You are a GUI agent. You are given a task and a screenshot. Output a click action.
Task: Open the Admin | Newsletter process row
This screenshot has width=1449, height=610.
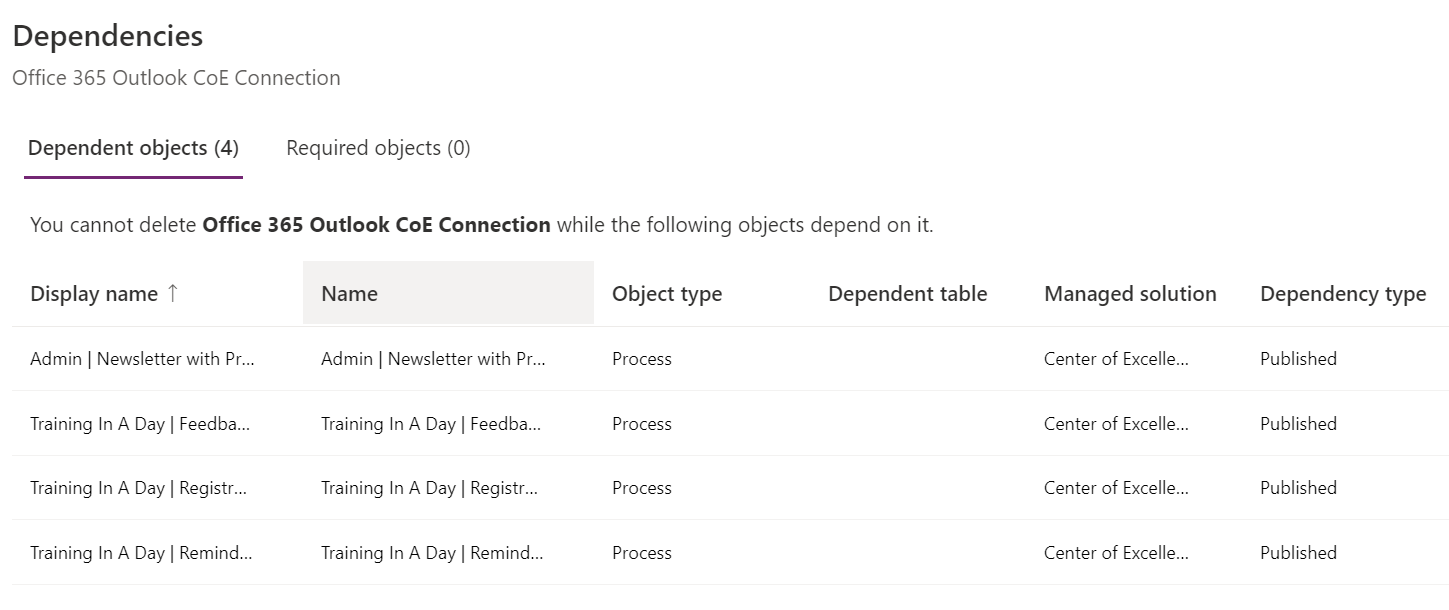[141, 358]
